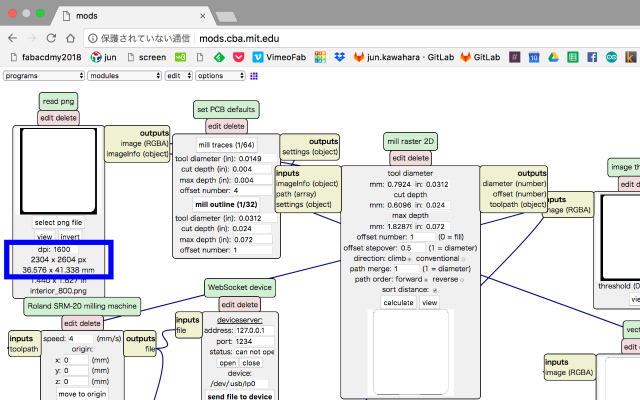
Task: Click the port field showing 1234
Action: coord(254,341)
